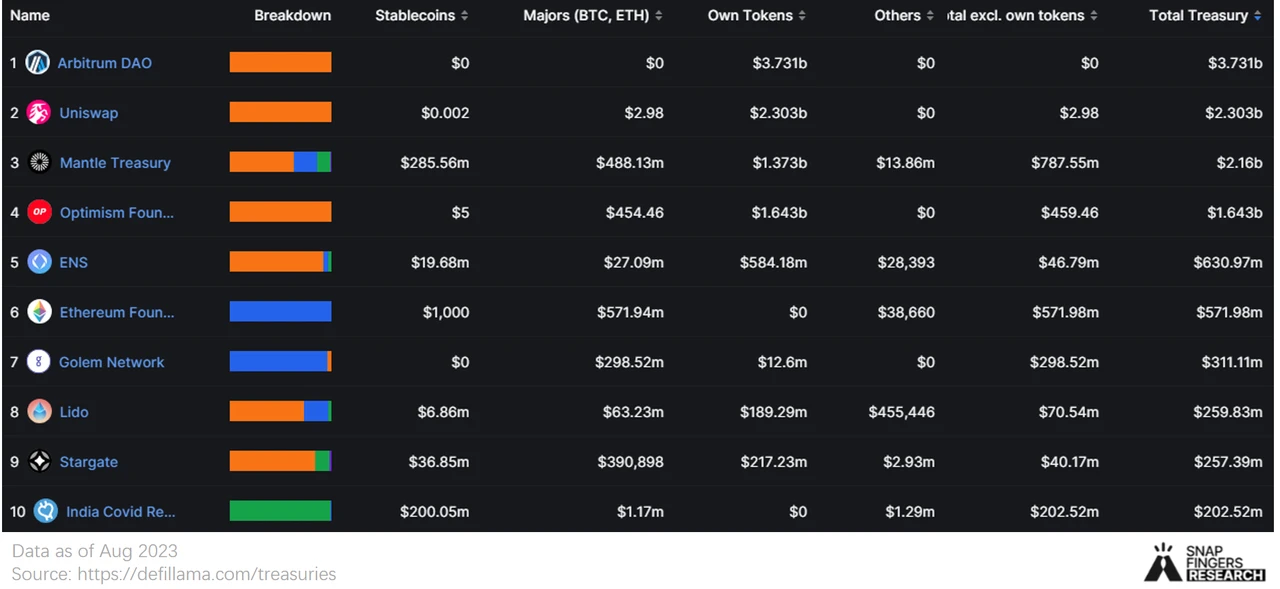Viewport: 1280px width, 589px height.
Task: Sort by Own Tokens column header
Action: click(x=756, y=16)
